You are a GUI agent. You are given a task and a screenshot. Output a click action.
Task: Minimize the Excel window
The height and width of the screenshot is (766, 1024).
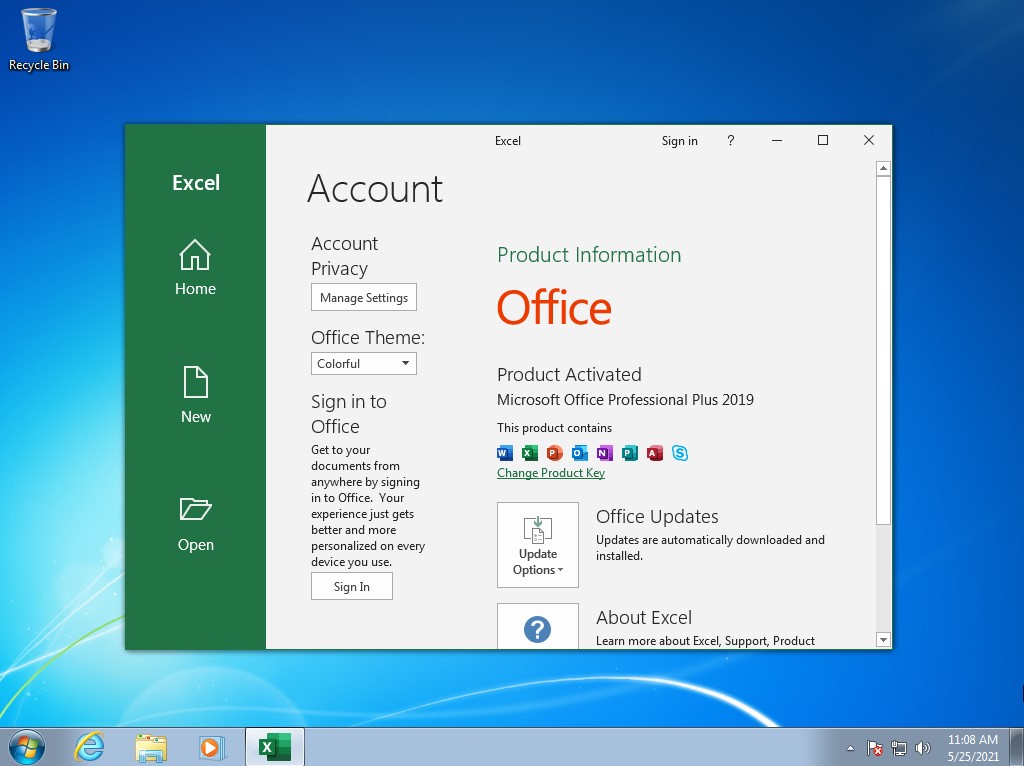click(x=776, y=140)
